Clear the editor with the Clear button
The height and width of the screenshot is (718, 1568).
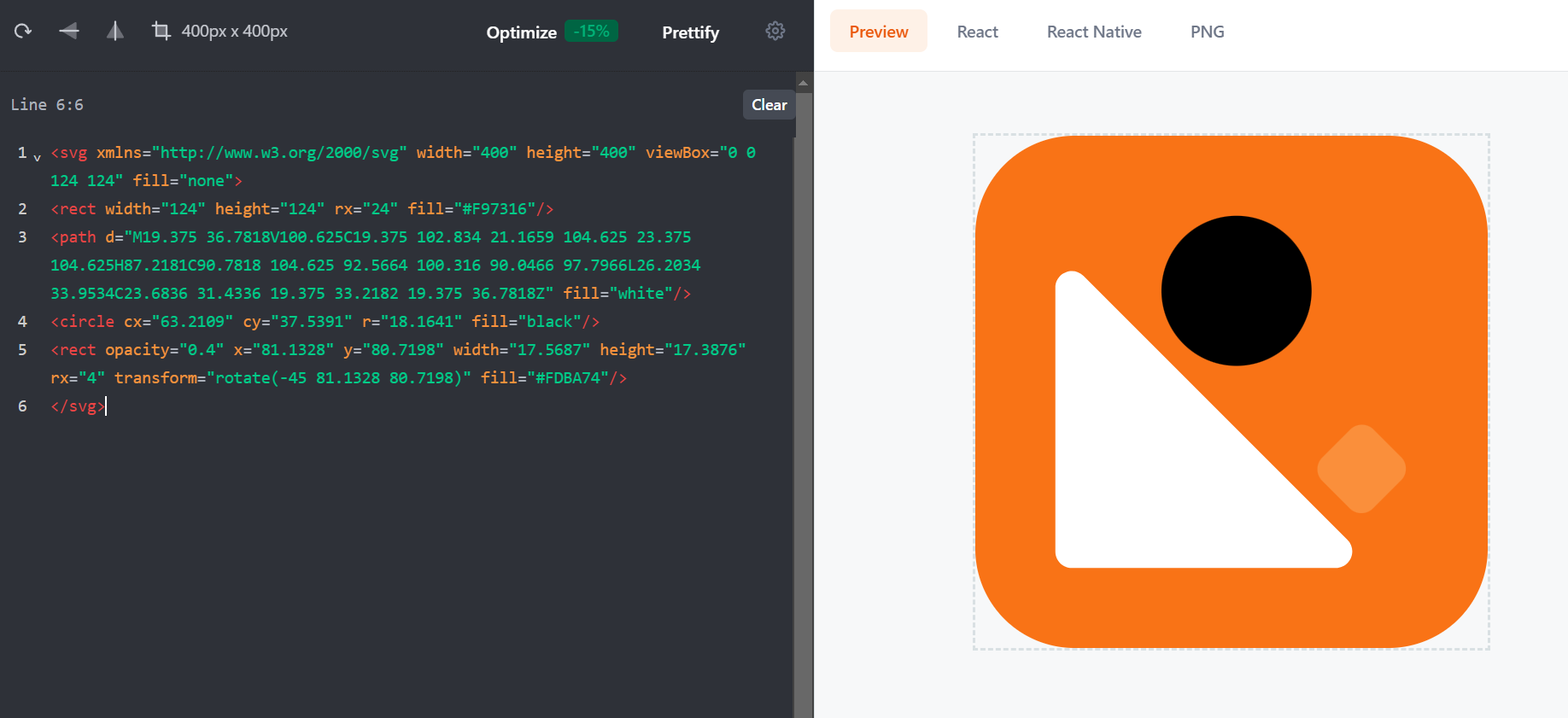(769, 105)
